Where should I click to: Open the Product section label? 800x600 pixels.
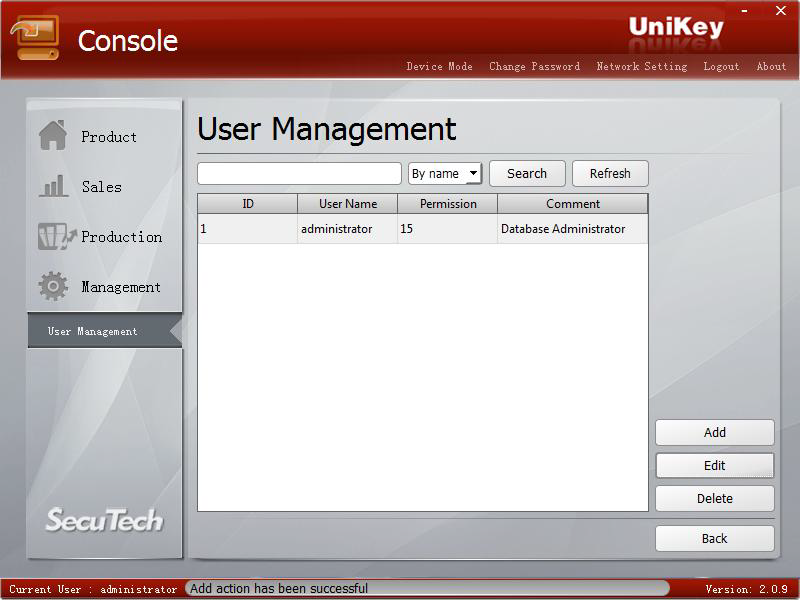(x=109, y=137)
